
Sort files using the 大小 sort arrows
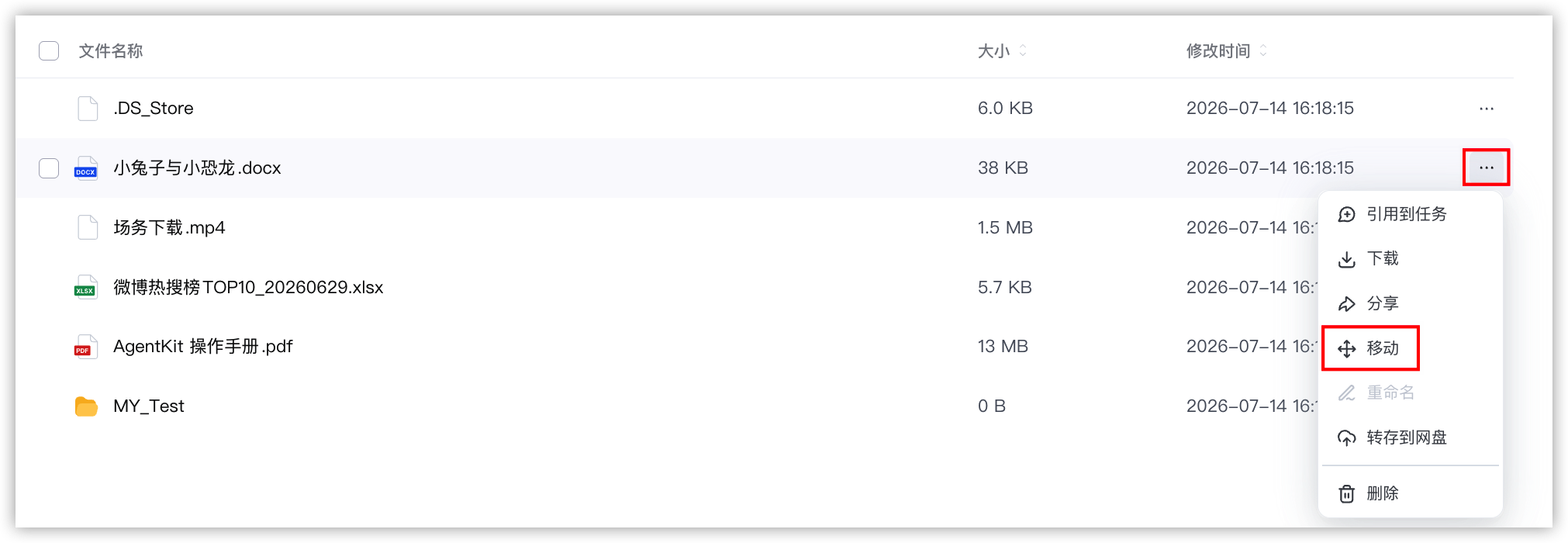point(1023,50)
